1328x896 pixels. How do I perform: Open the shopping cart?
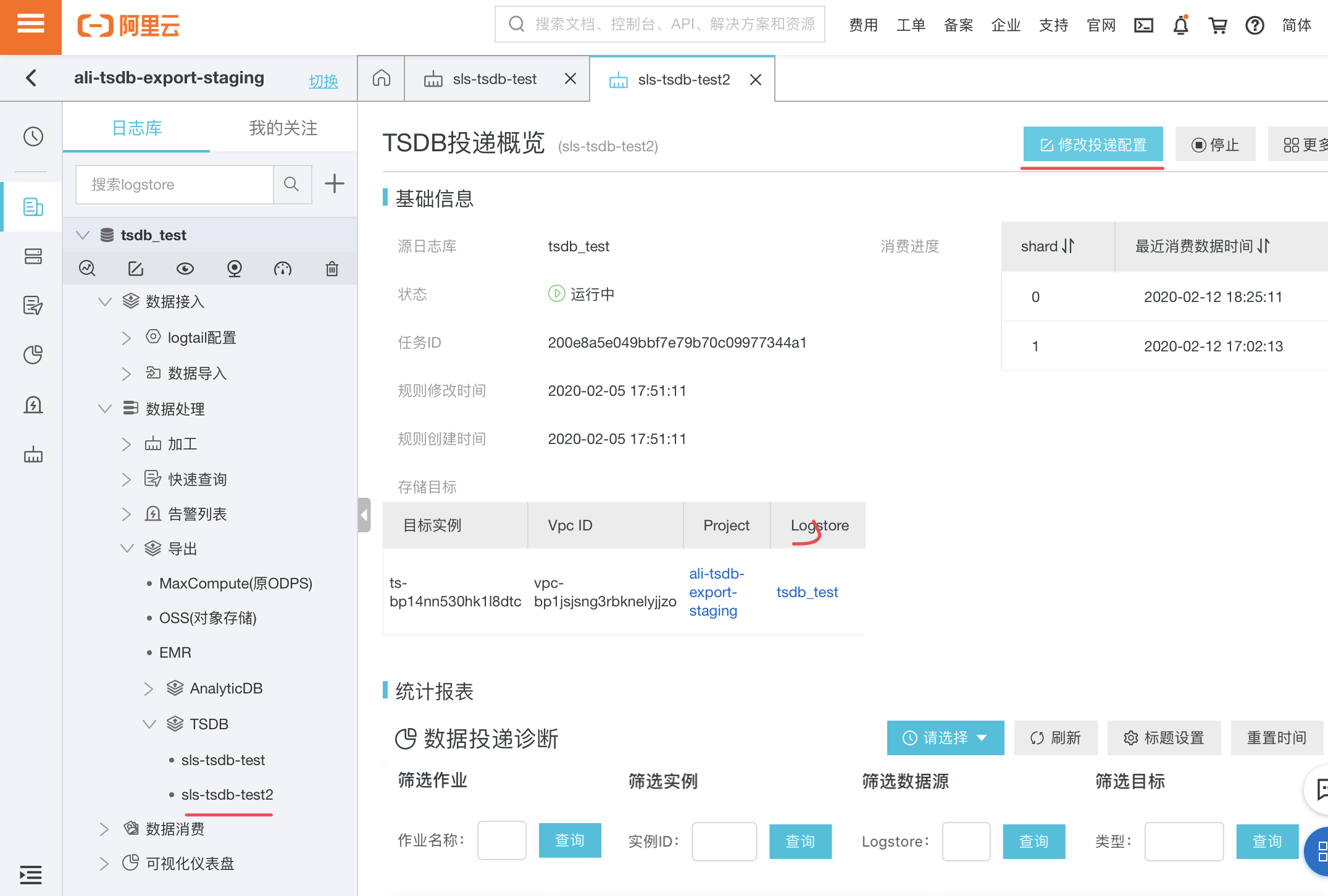(x=1217, y=25)
